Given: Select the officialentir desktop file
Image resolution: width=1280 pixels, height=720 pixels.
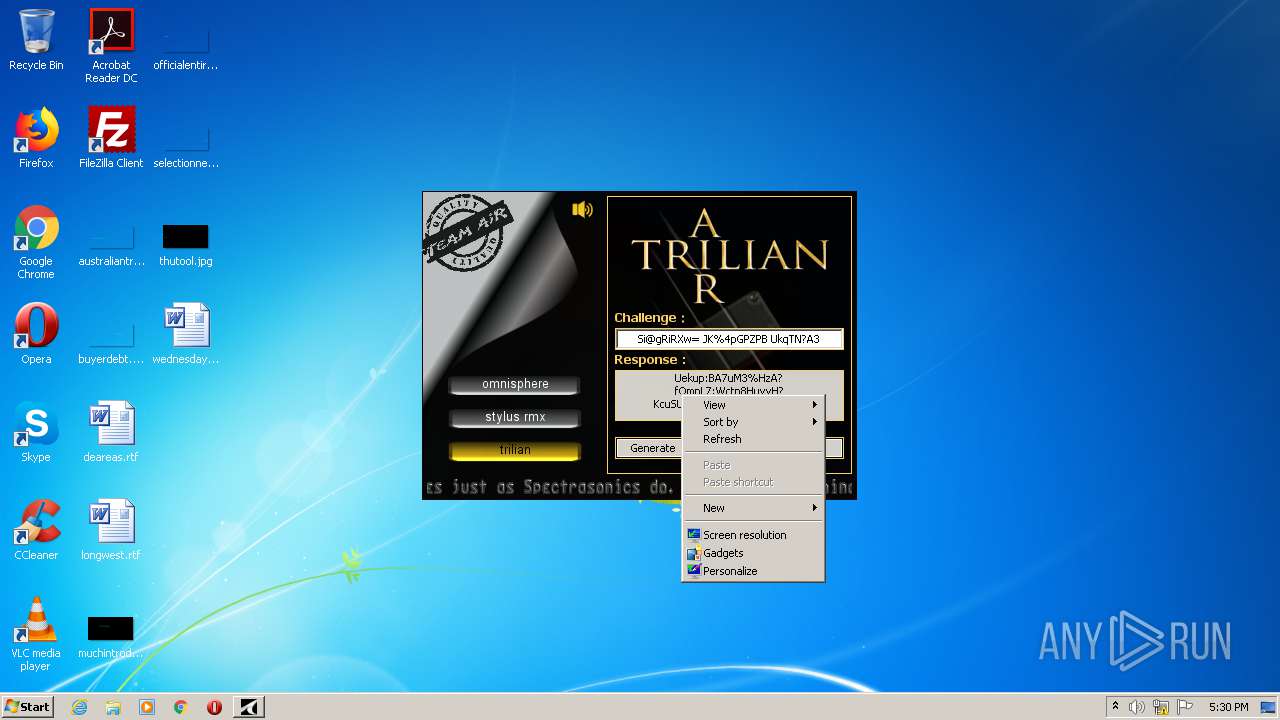Looking at the screenshot, I should [x=186, y=50].
